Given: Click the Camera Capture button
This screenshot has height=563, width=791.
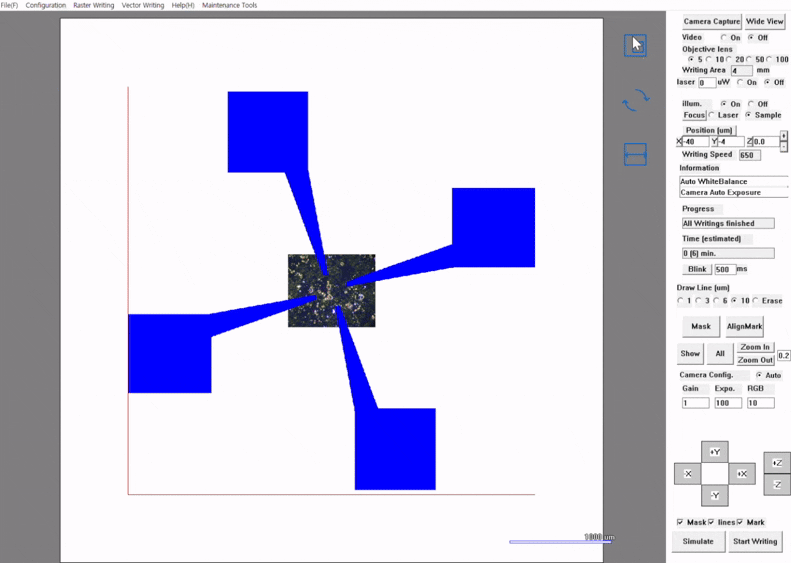Looking at the screenshot, I should (711, 22).
